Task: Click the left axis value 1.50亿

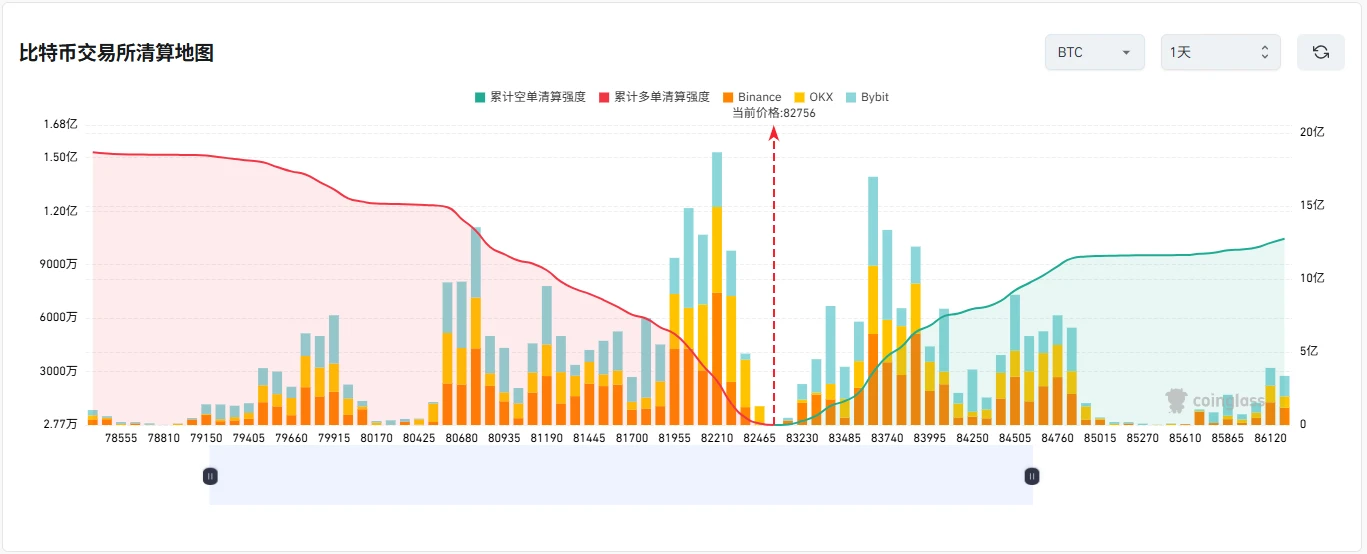Action: [x=60, y=157]
